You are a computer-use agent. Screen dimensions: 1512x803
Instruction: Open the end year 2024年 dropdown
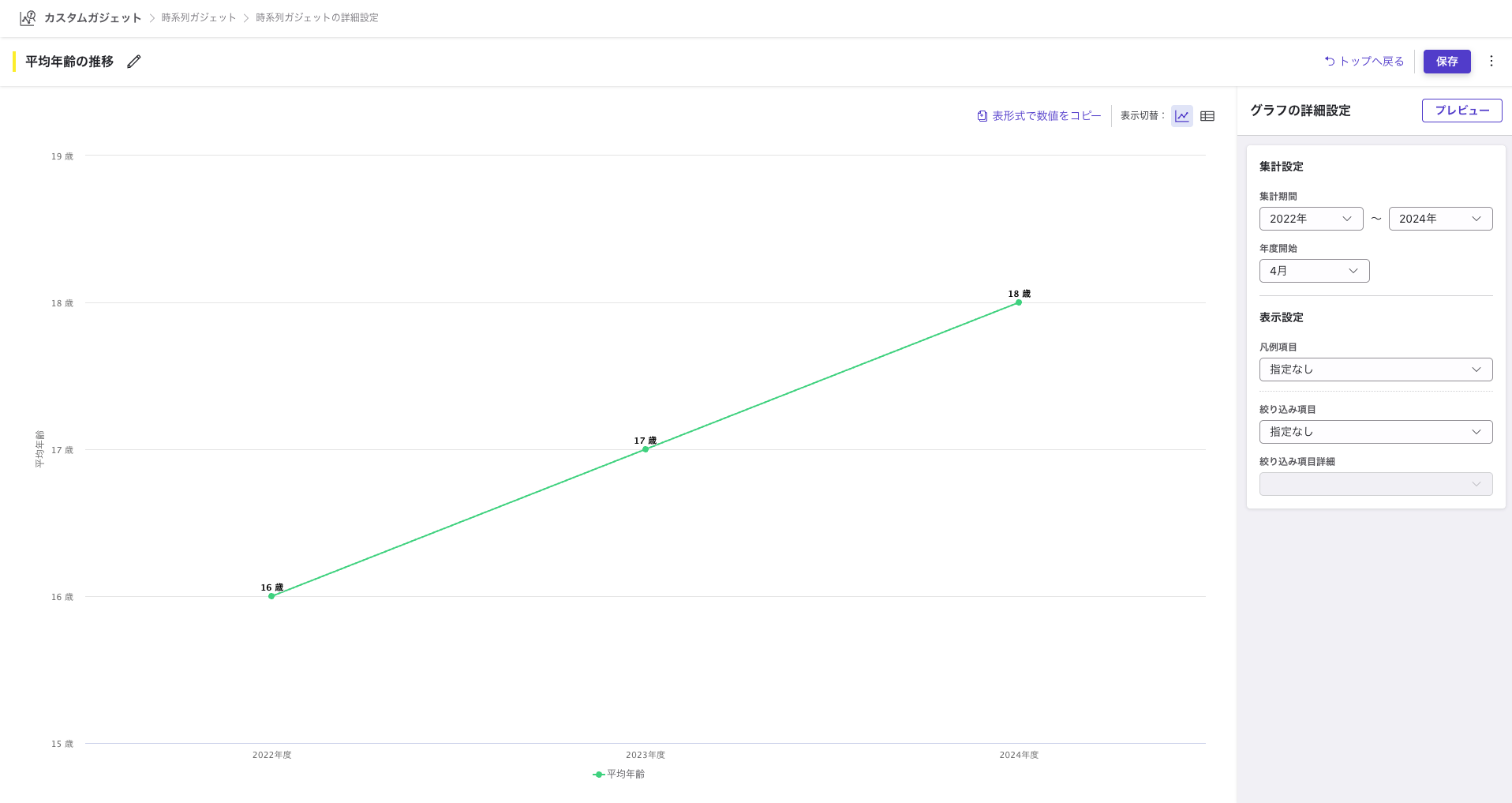click(x=1440, y=219)
